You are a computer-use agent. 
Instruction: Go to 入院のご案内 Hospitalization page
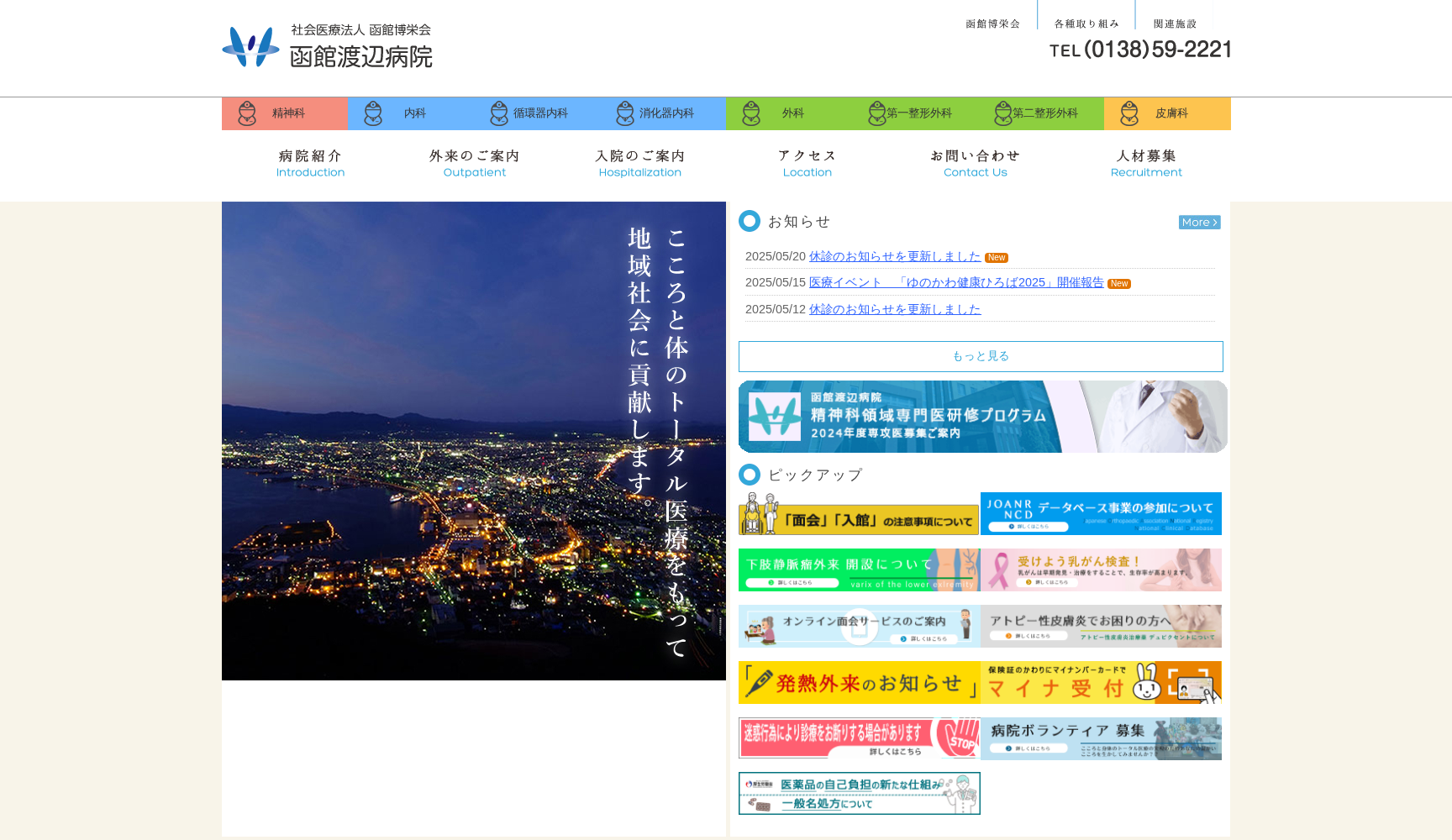(640, 163)
